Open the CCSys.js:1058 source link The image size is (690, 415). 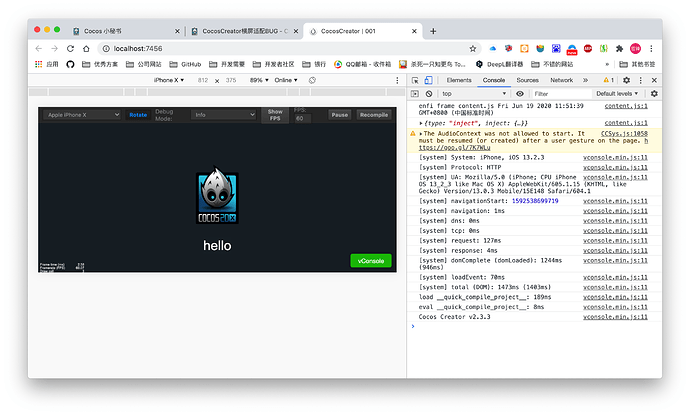pos(624,133)
